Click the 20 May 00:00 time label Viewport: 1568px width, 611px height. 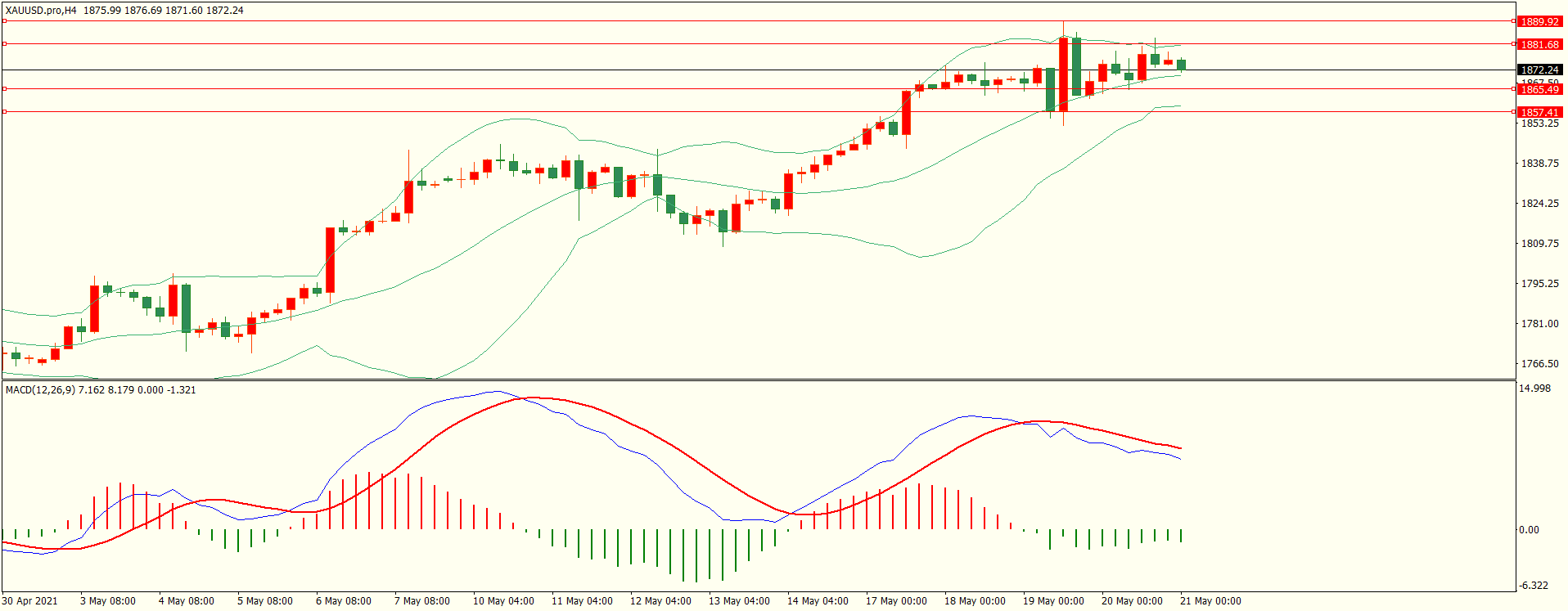[1132, 601]
